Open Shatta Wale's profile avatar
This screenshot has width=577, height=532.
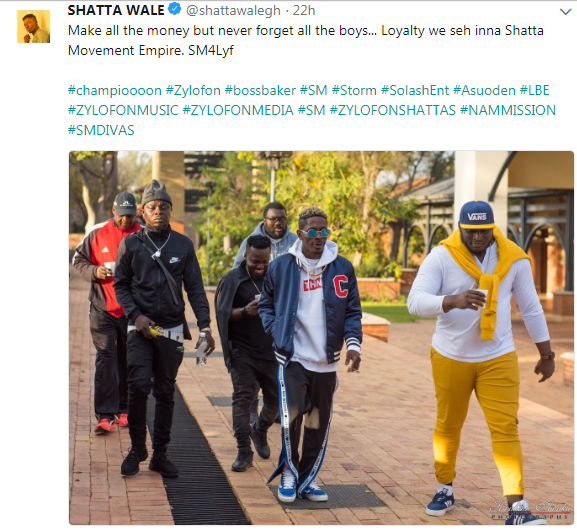(x=33, y=26)
